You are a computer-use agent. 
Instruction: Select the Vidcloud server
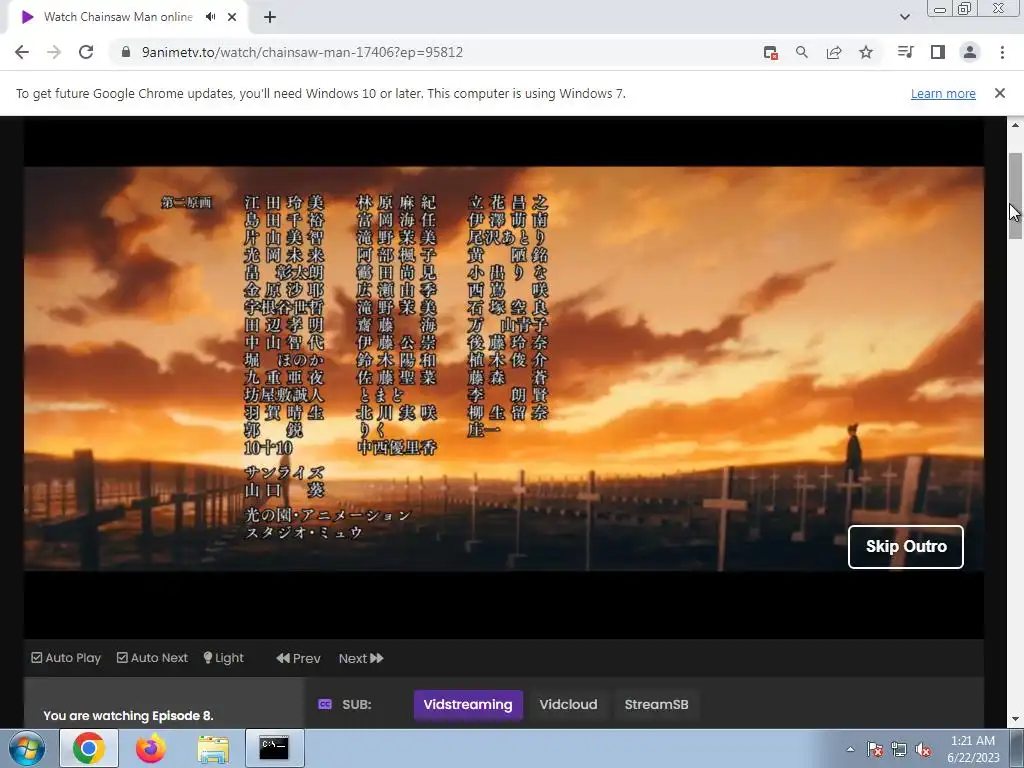pos(568,705)
